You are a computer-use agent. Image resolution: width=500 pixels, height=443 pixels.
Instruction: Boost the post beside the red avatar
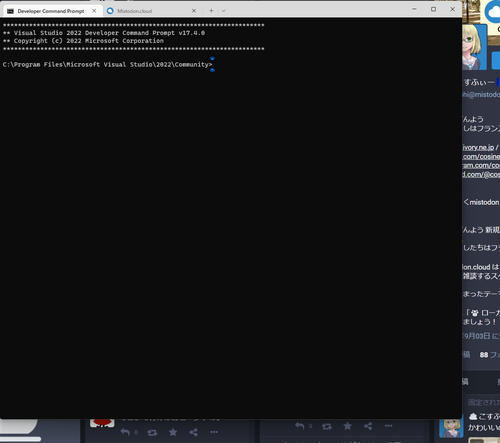tap(152, 433)
